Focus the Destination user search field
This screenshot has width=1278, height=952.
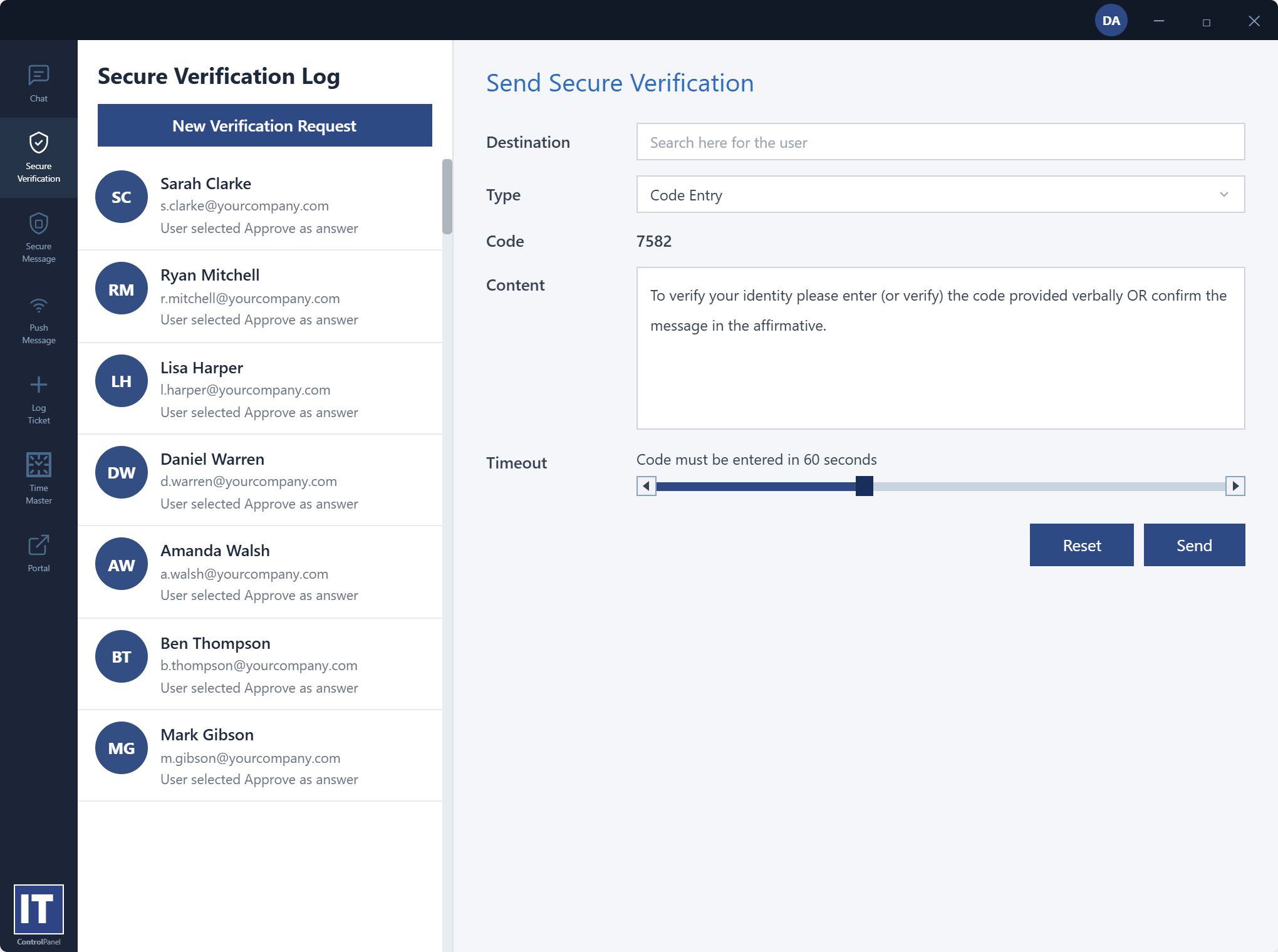(940, 142)
